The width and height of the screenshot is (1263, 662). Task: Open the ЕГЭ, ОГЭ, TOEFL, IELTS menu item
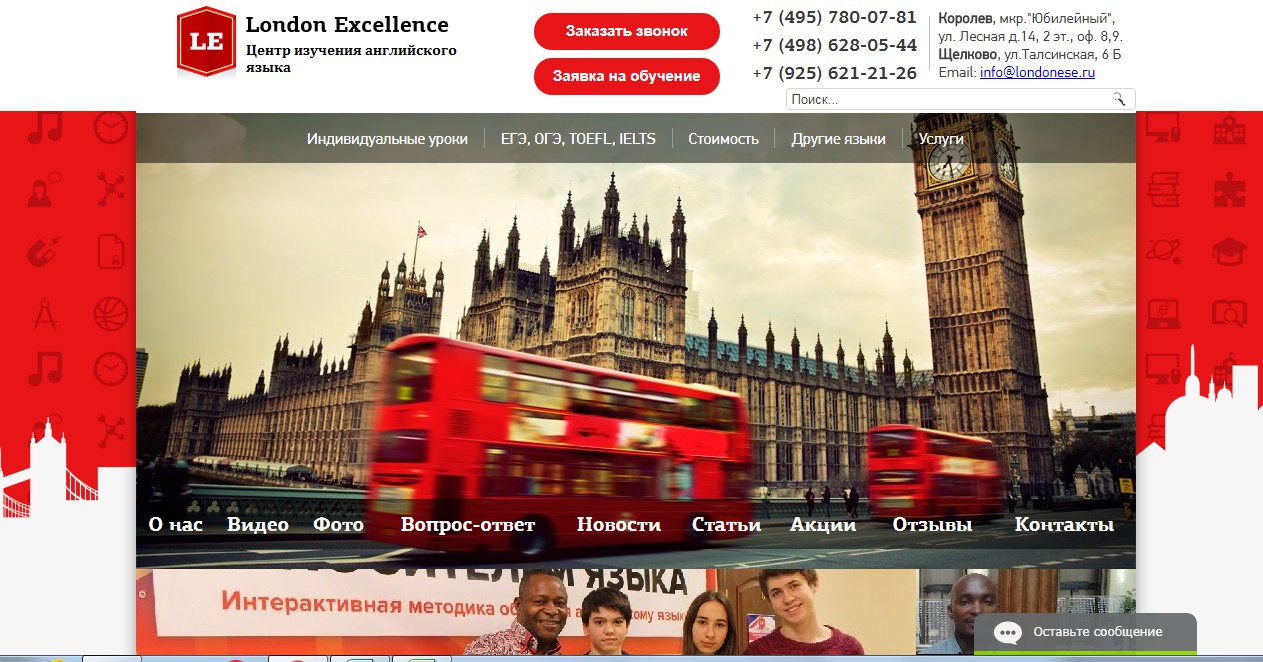point(578,139)
